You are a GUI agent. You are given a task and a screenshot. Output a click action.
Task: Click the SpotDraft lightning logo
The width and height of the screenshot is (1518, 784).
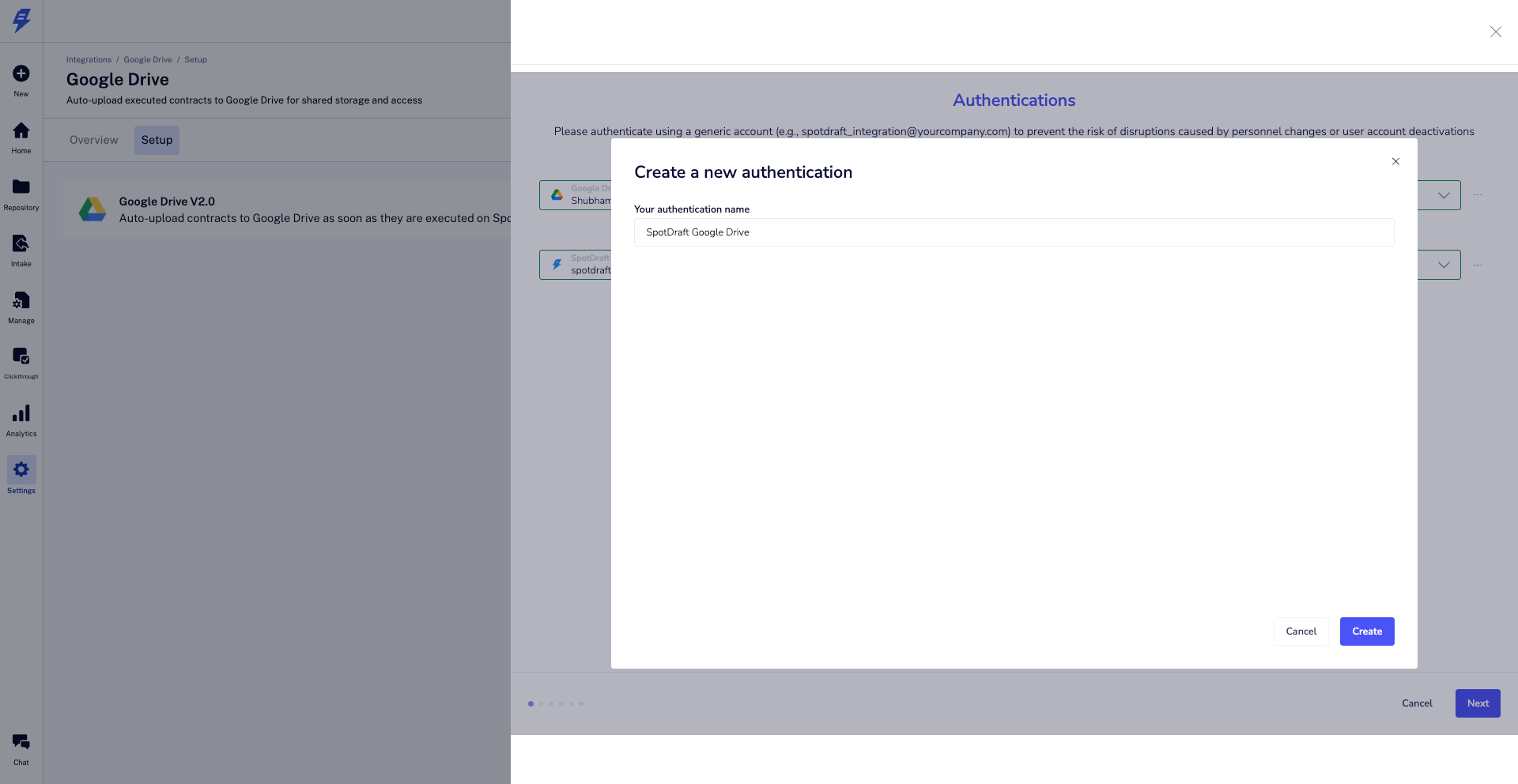21,21
